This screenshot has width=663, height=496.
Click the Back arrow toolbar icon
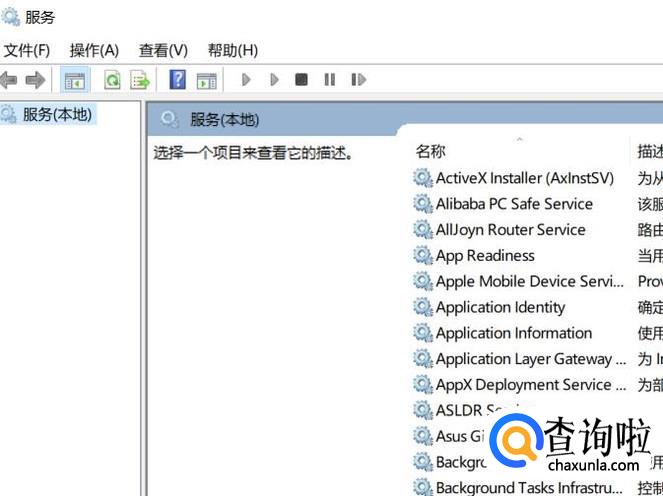[8, 79]
